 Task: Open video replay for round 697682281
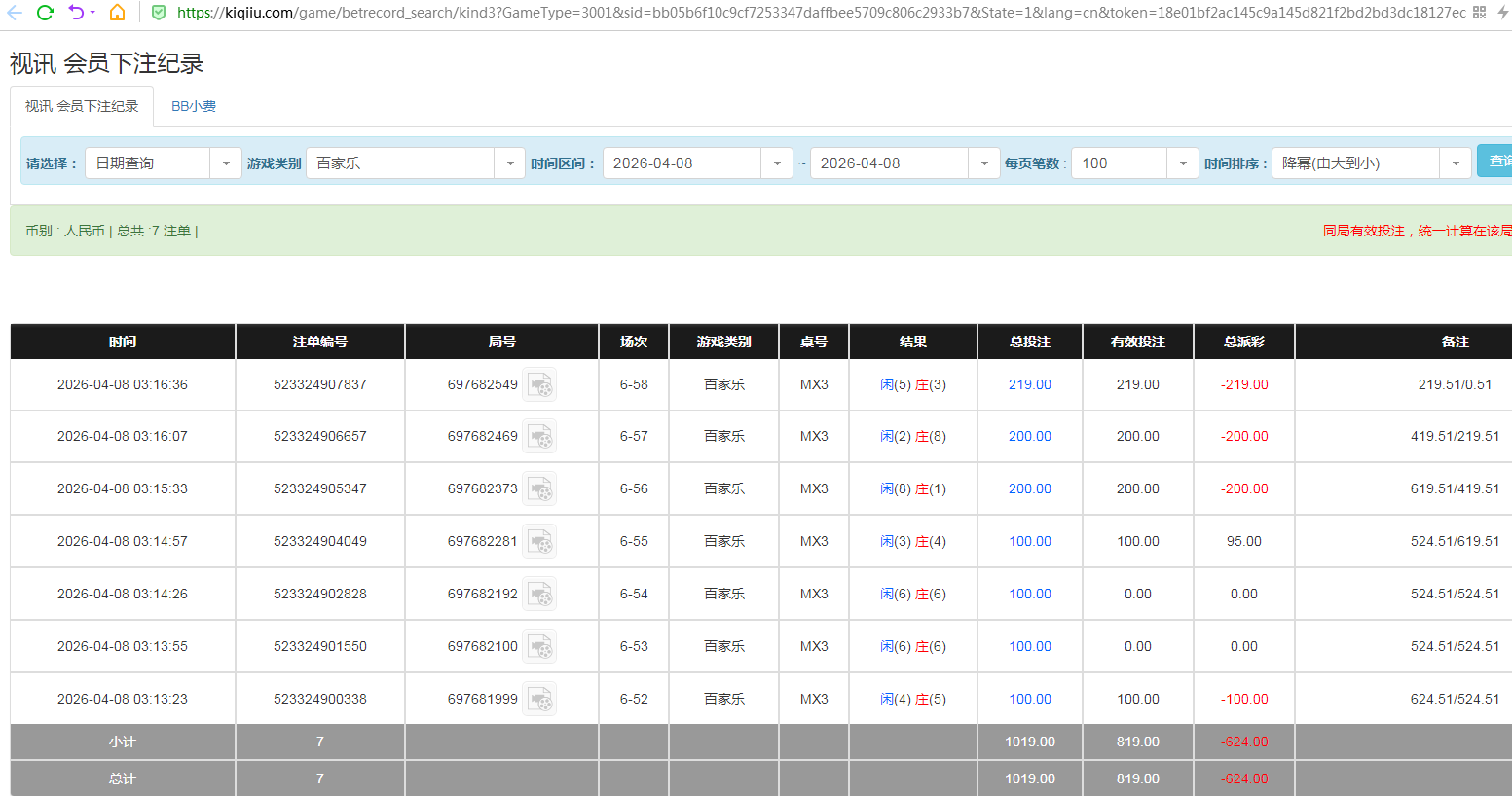point(539,542)
